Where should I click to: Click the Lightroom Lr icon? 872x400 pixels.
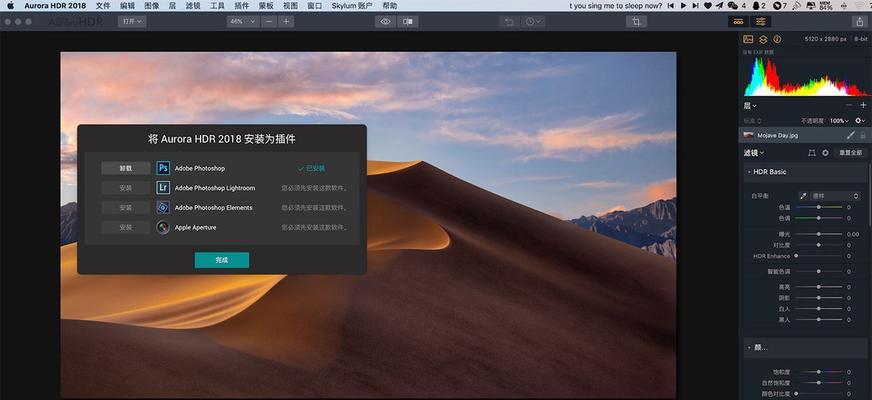click(163, 188)
